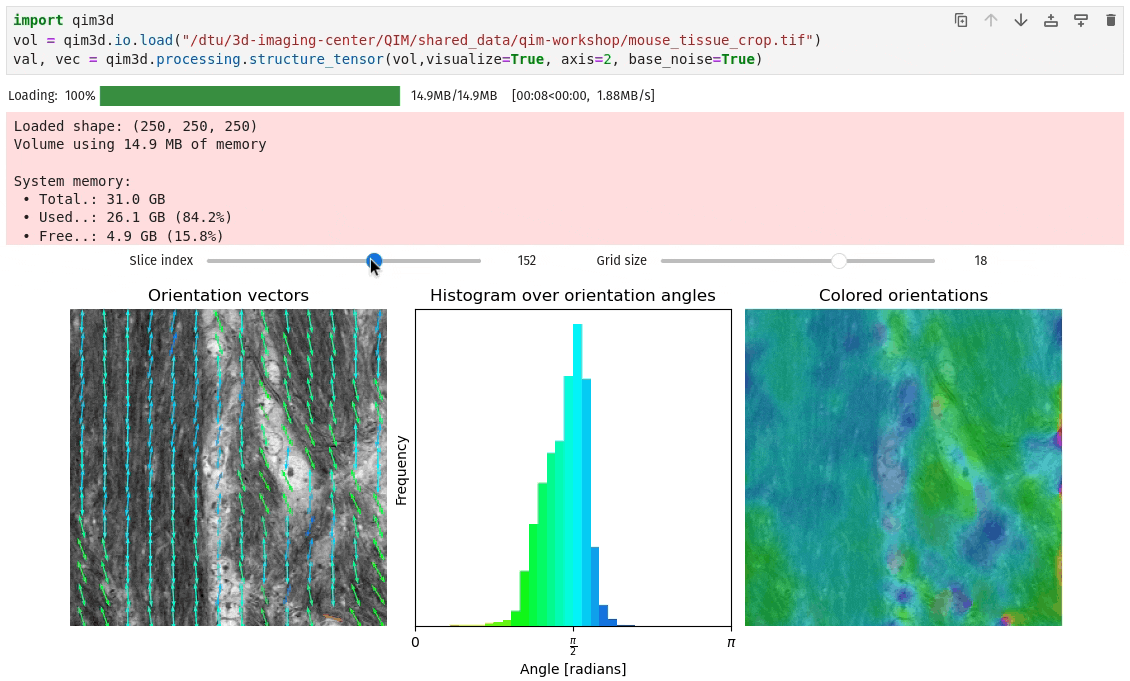Viewport: 1130px width, 681px height.
Task: Click the orientation angles histogram
Action: pyautogui.click(x=573, y=468)
